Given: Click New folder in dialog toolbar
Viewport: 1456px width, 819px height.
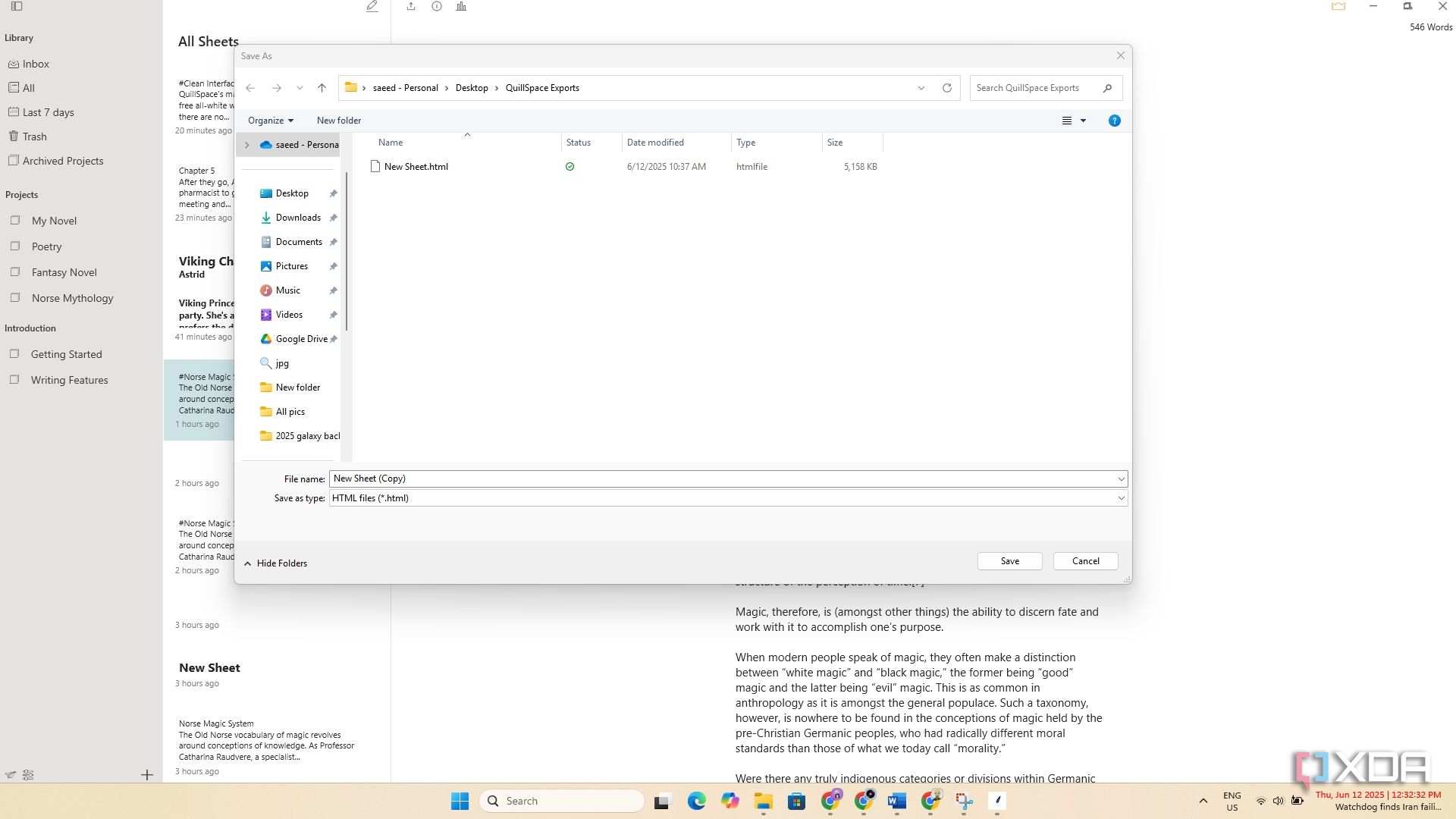Looking at the screenshot, I should 339,121.
